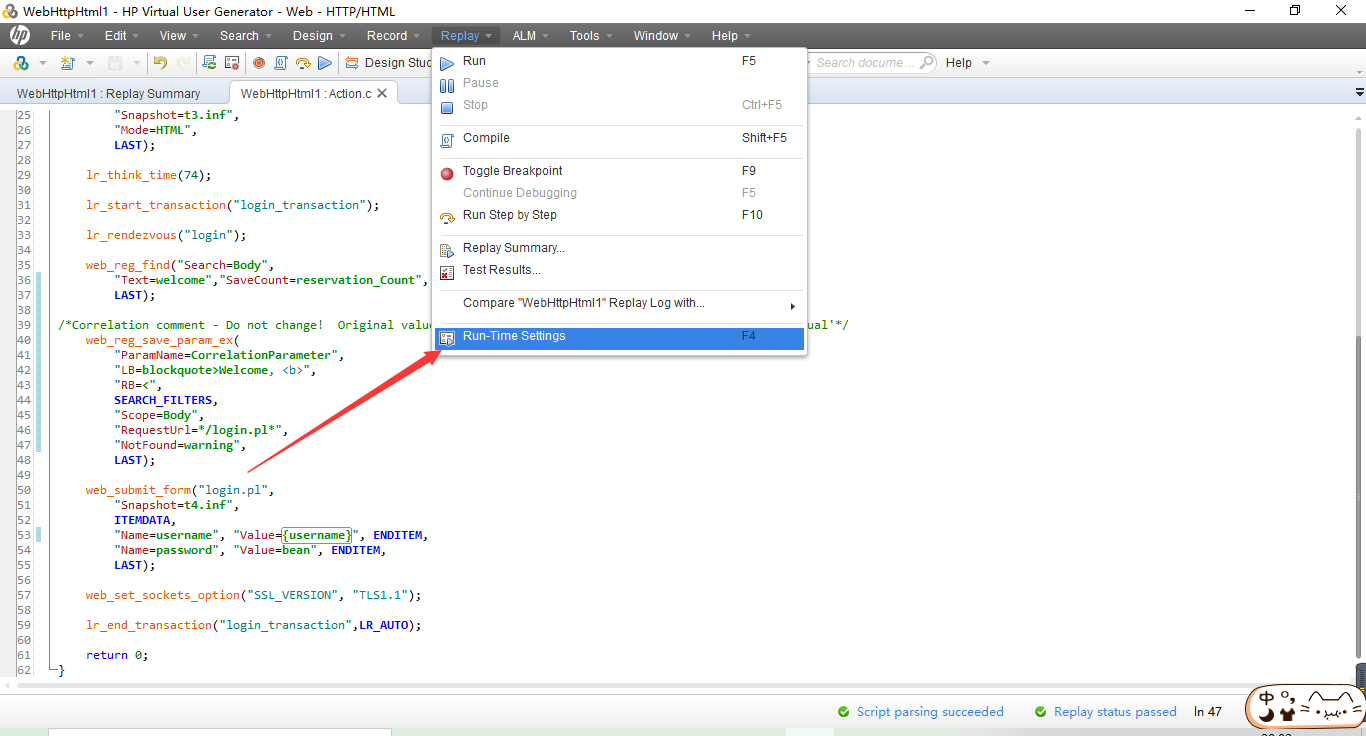Click the checklist icon before Record

tap(232, 63)
